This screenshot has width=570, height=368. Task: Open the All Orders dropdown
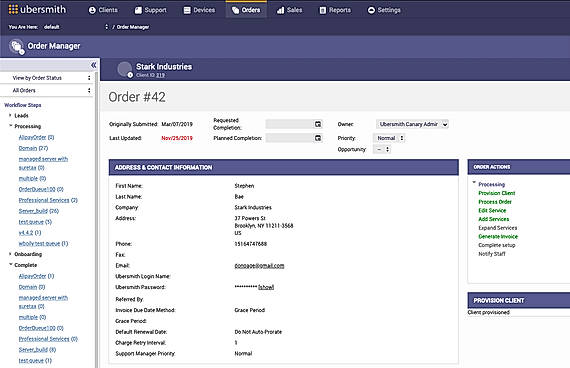(x=47, y=90)
